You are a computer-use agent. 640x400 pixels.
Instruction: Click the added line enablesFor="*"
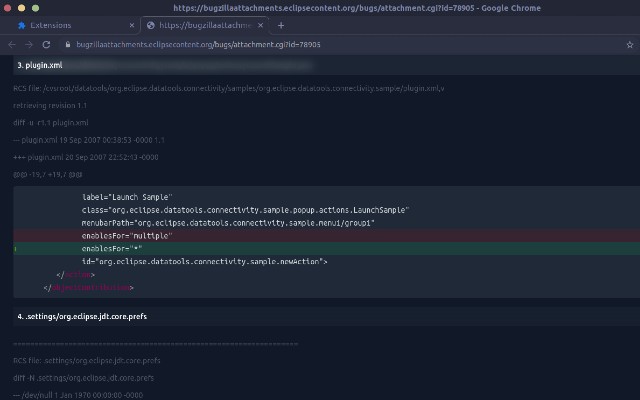click(x=112, y=248)
